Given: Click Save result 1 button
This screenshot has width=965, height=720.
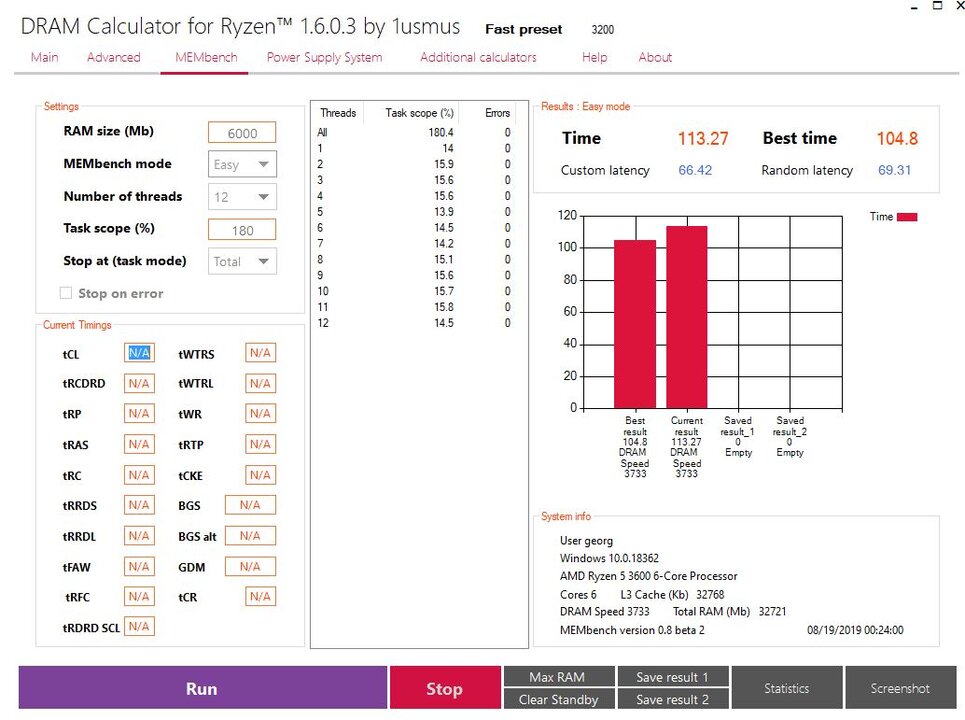Looking at the screenshot, I should point(673,676).
